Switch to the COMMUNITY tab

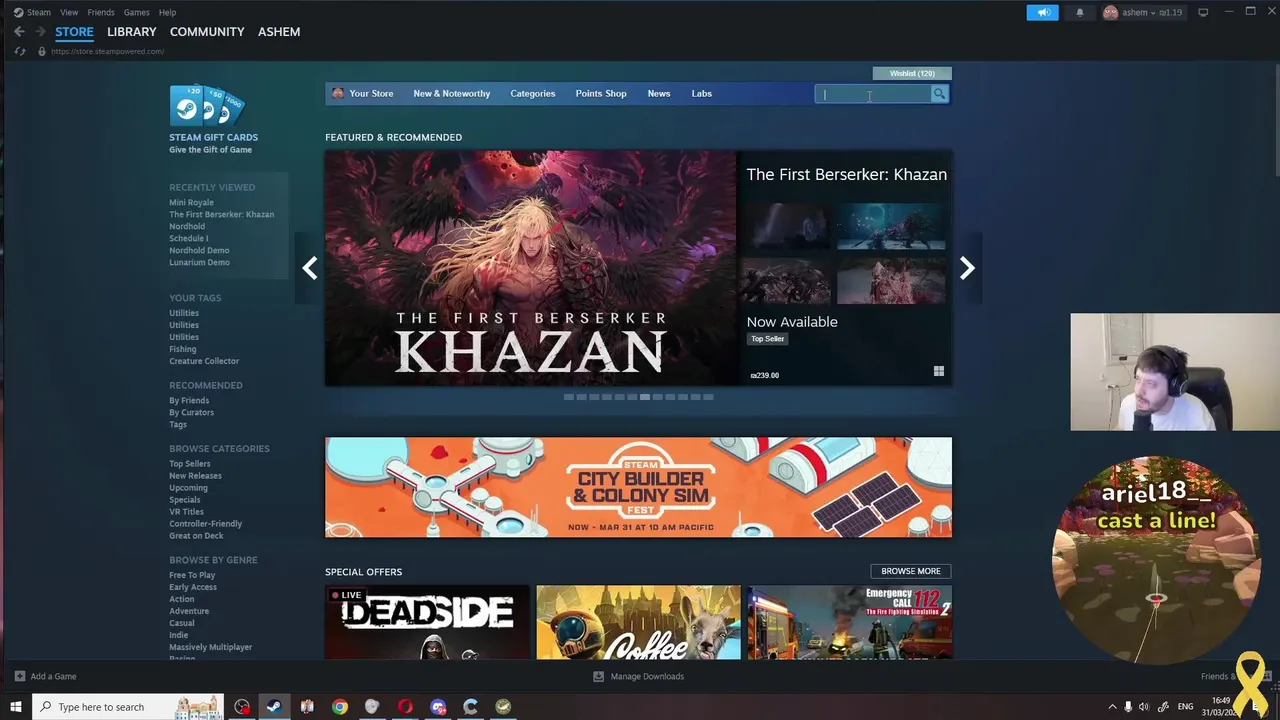[207, 32]
